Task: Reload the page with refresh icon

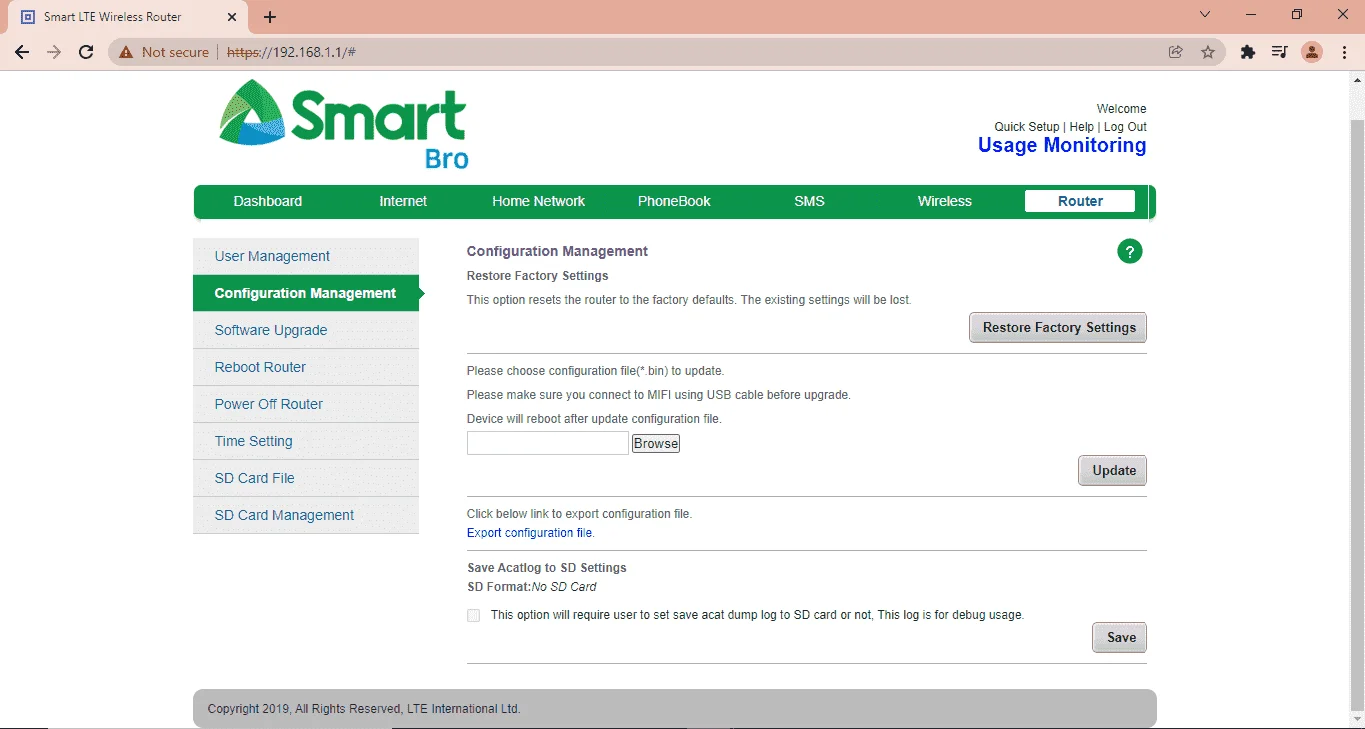Action: (86, 52)
